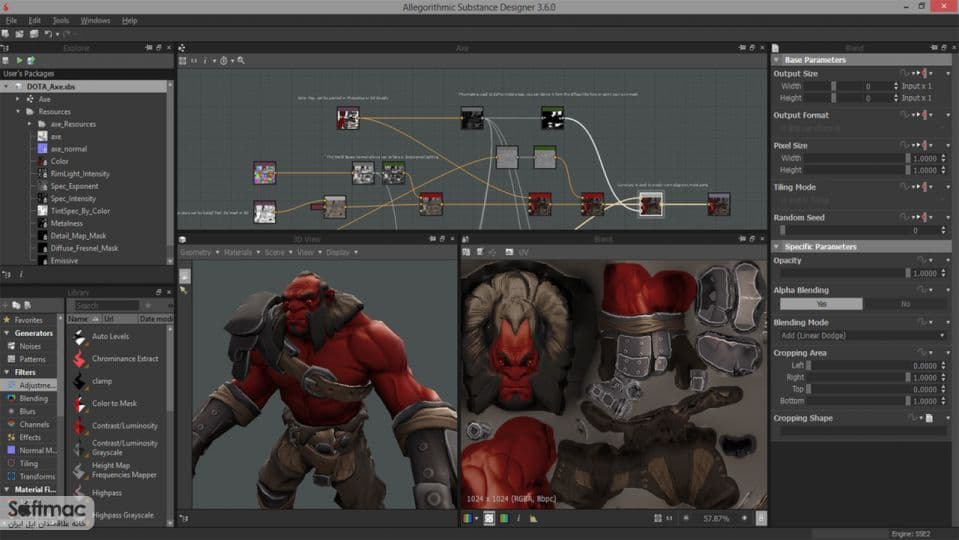Image resolution: width=959 pixels, height=540 pixels.
Task: Click the Opacity value stepper arrows
Action: tap(943, 273)
